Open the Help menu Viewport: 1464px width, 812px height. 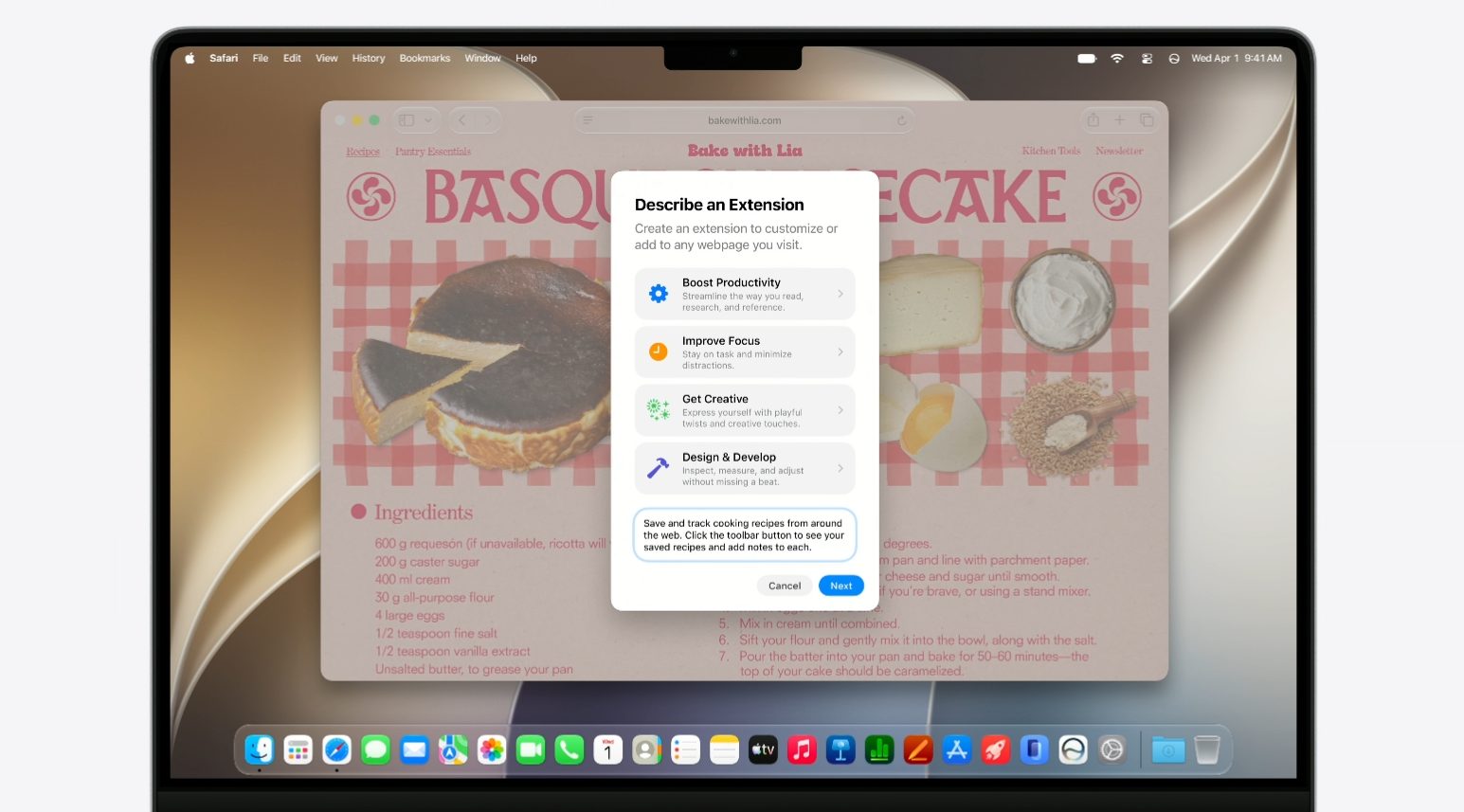point(526,58)
